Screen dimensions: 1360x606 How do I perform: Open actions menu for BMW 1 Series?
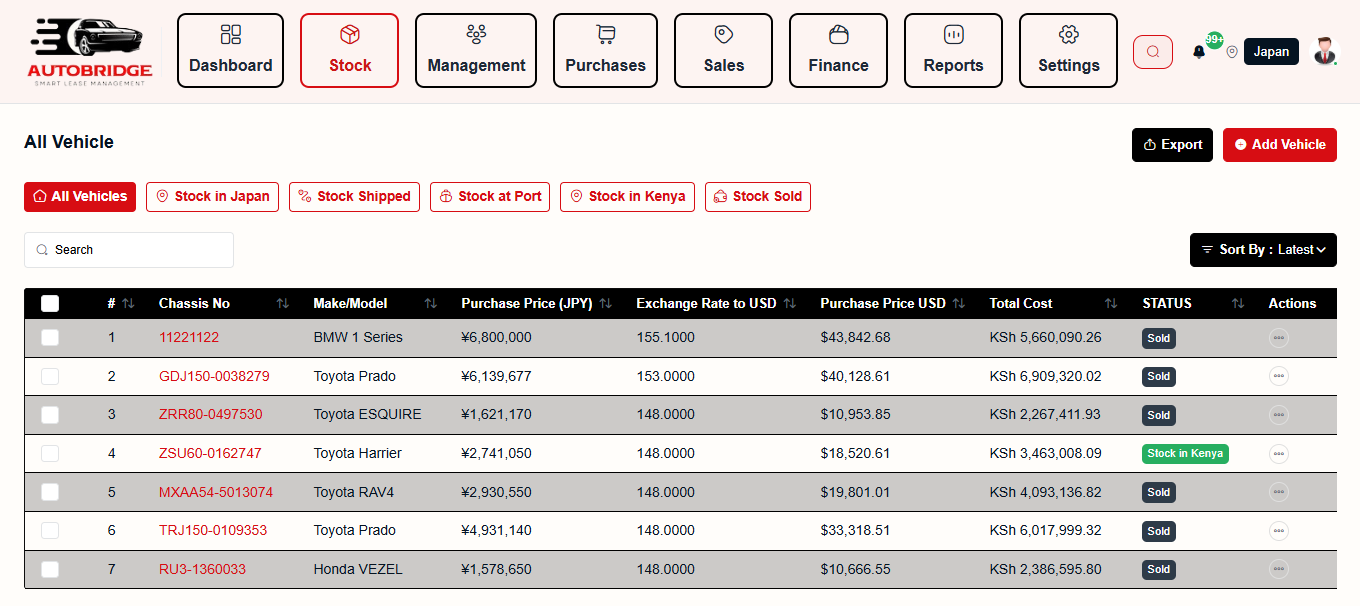coord(1279,338)
